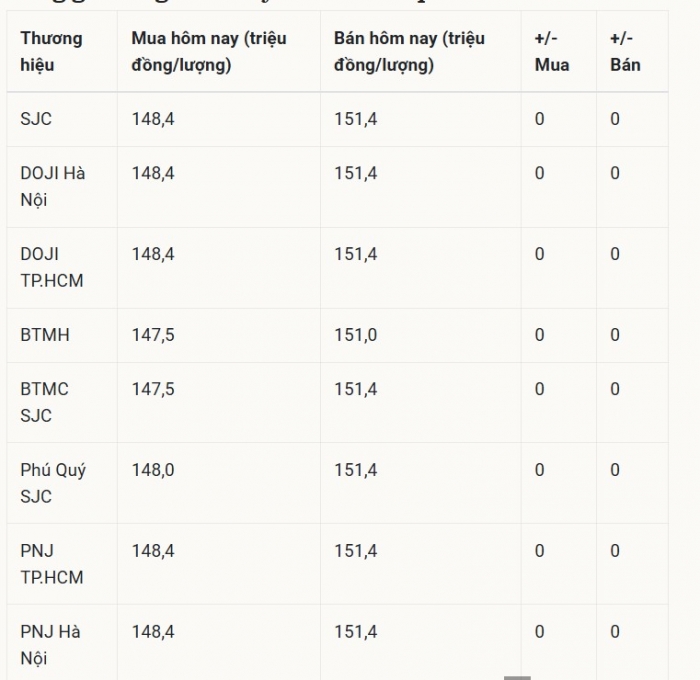This screenshot has width=700, height=680.
Task: Select the +/- Mua column header
Action: point(559,51)
